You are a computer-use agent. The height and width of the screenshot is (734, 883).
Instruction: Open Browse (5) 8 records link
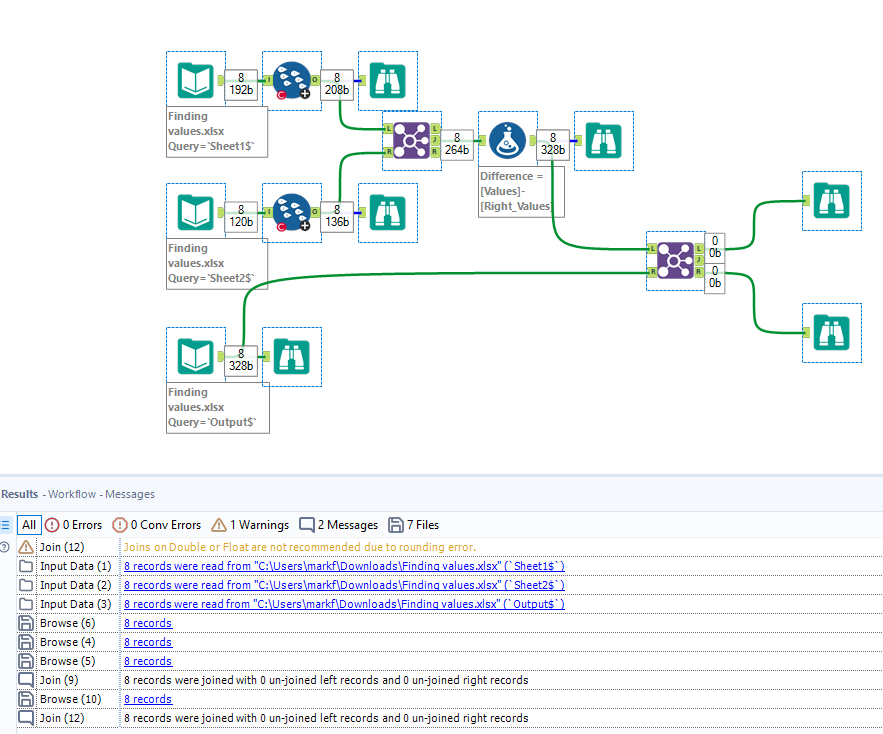coord(148,661)
